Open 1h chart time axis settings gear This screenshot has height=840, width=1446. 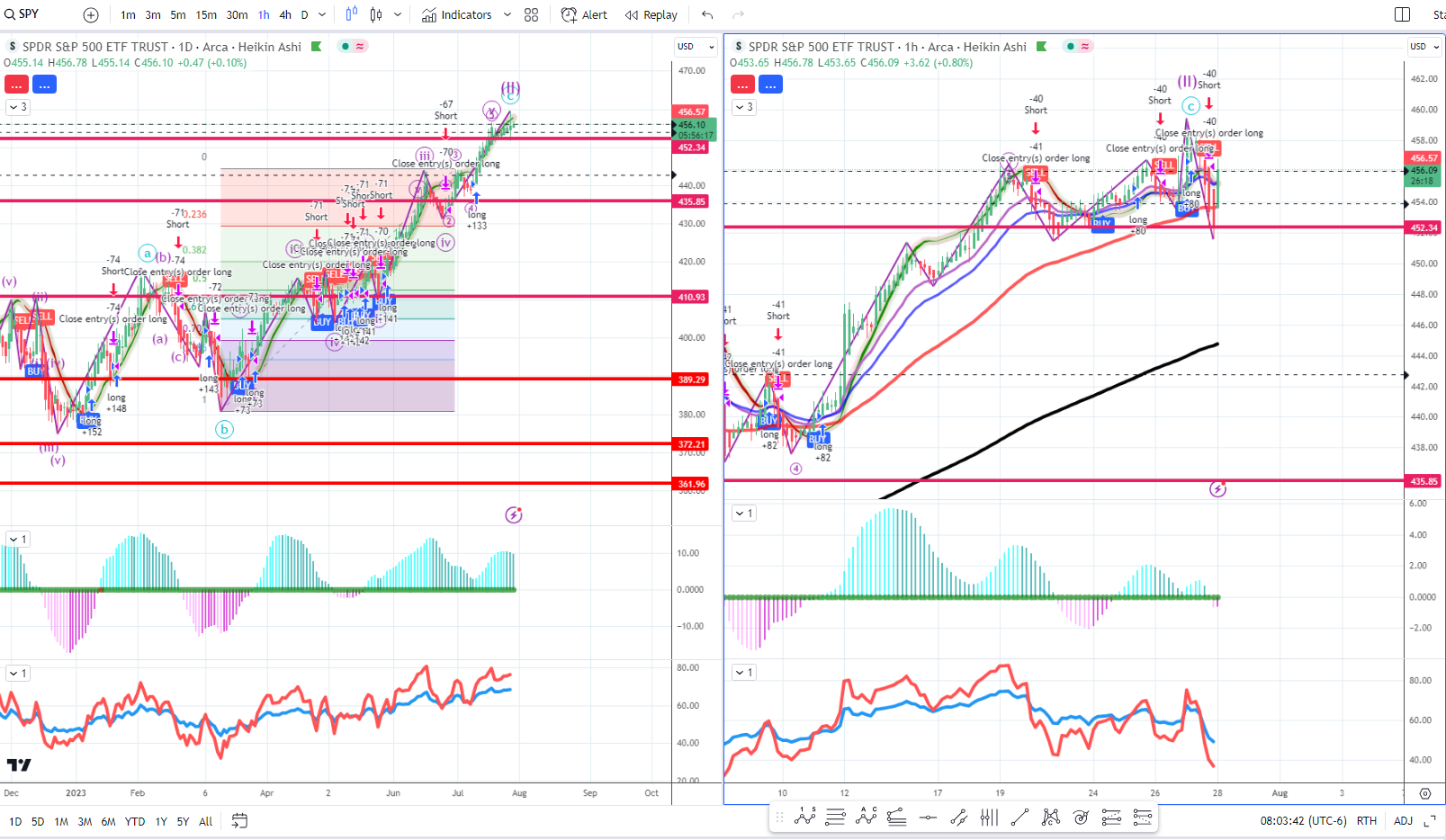click(1425, 793)
